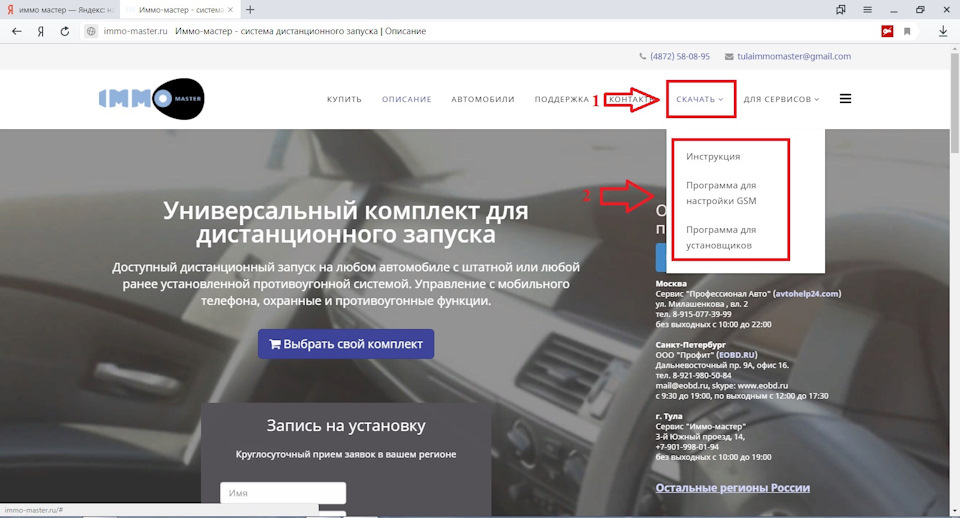This screenshot has width=960, height=518.
Task: Click the envelope icon next to email address
Action: pos(729,56)
